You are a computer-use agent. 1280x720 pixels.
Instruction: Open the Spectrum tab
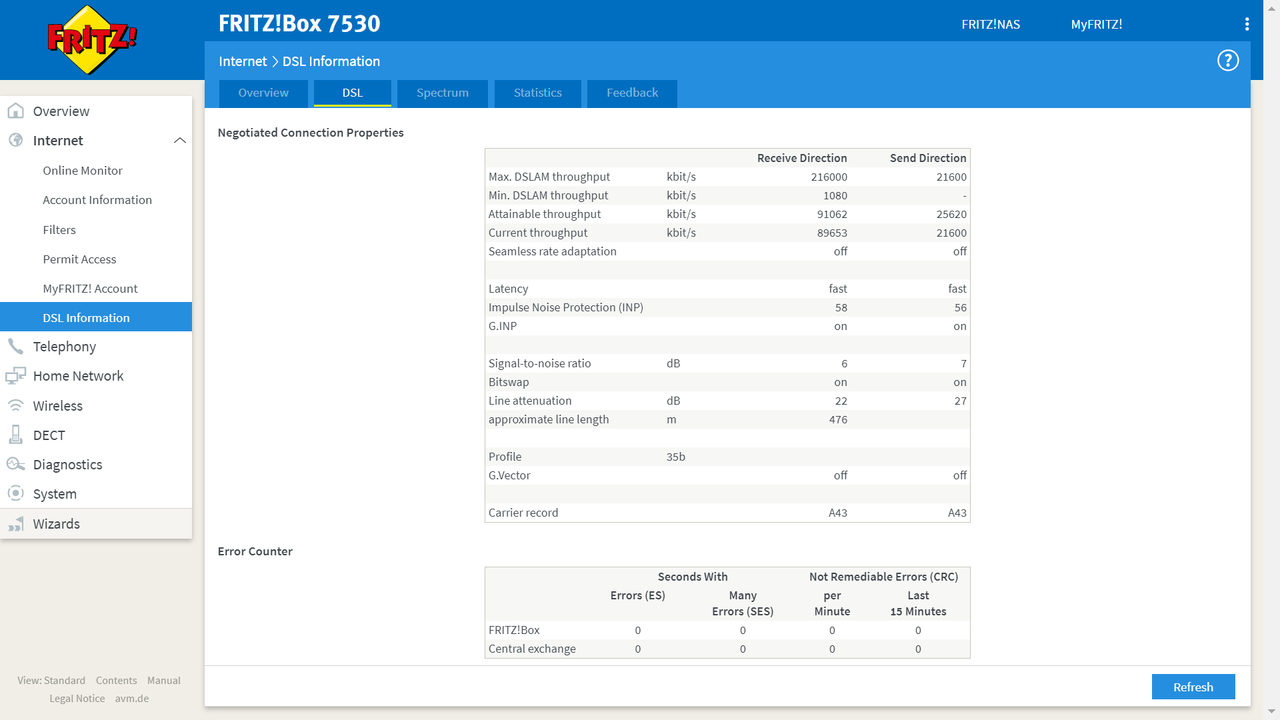pyautogui.click(x=443, y=93)
